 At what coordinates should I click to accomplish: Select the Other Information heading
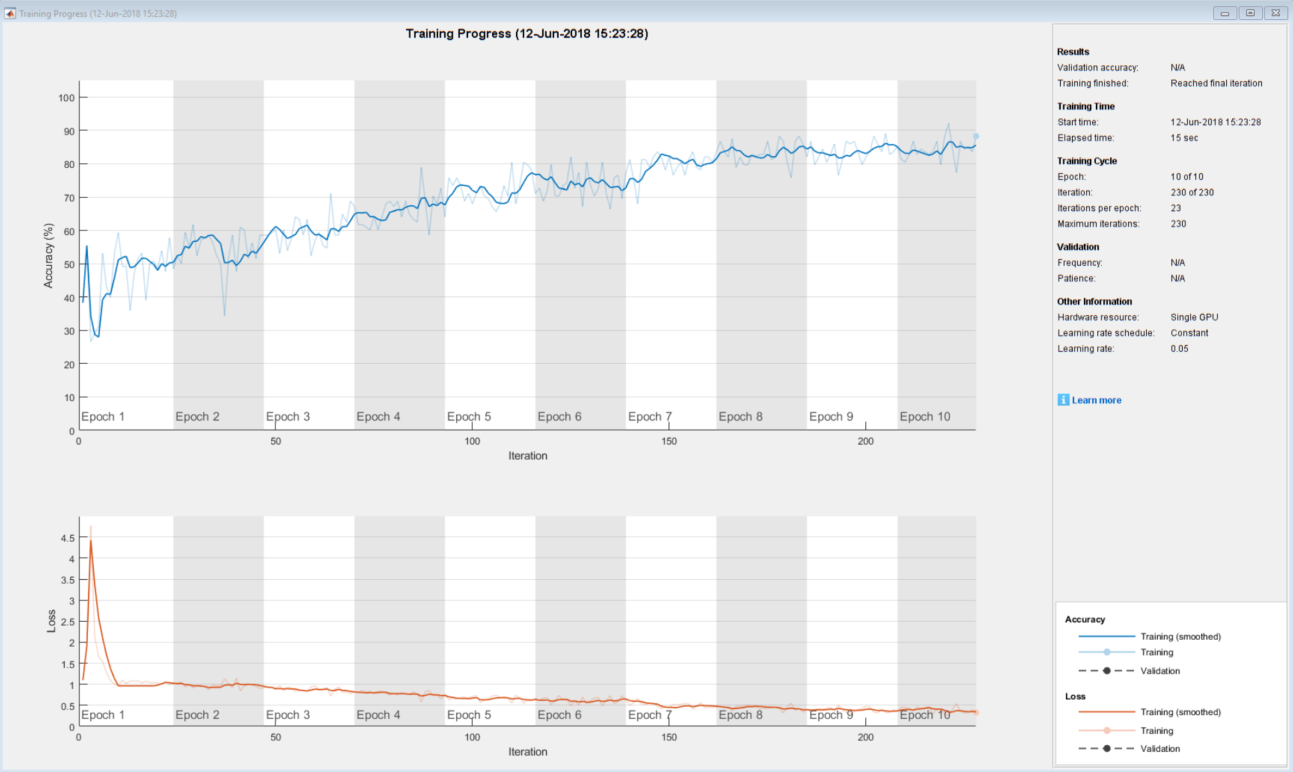coord(1095,302)
